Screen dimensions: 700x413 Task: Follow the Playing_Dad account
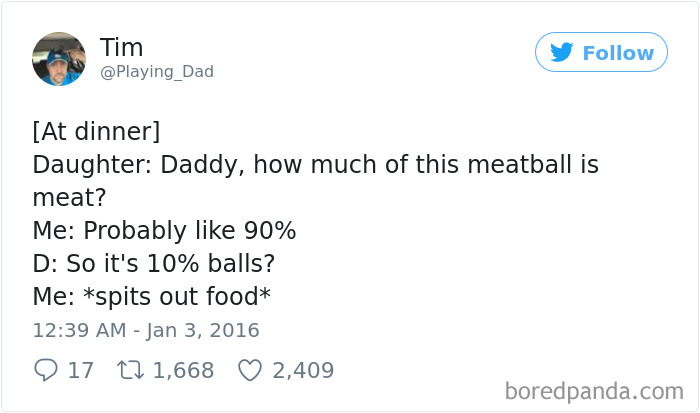coord(601,53)
